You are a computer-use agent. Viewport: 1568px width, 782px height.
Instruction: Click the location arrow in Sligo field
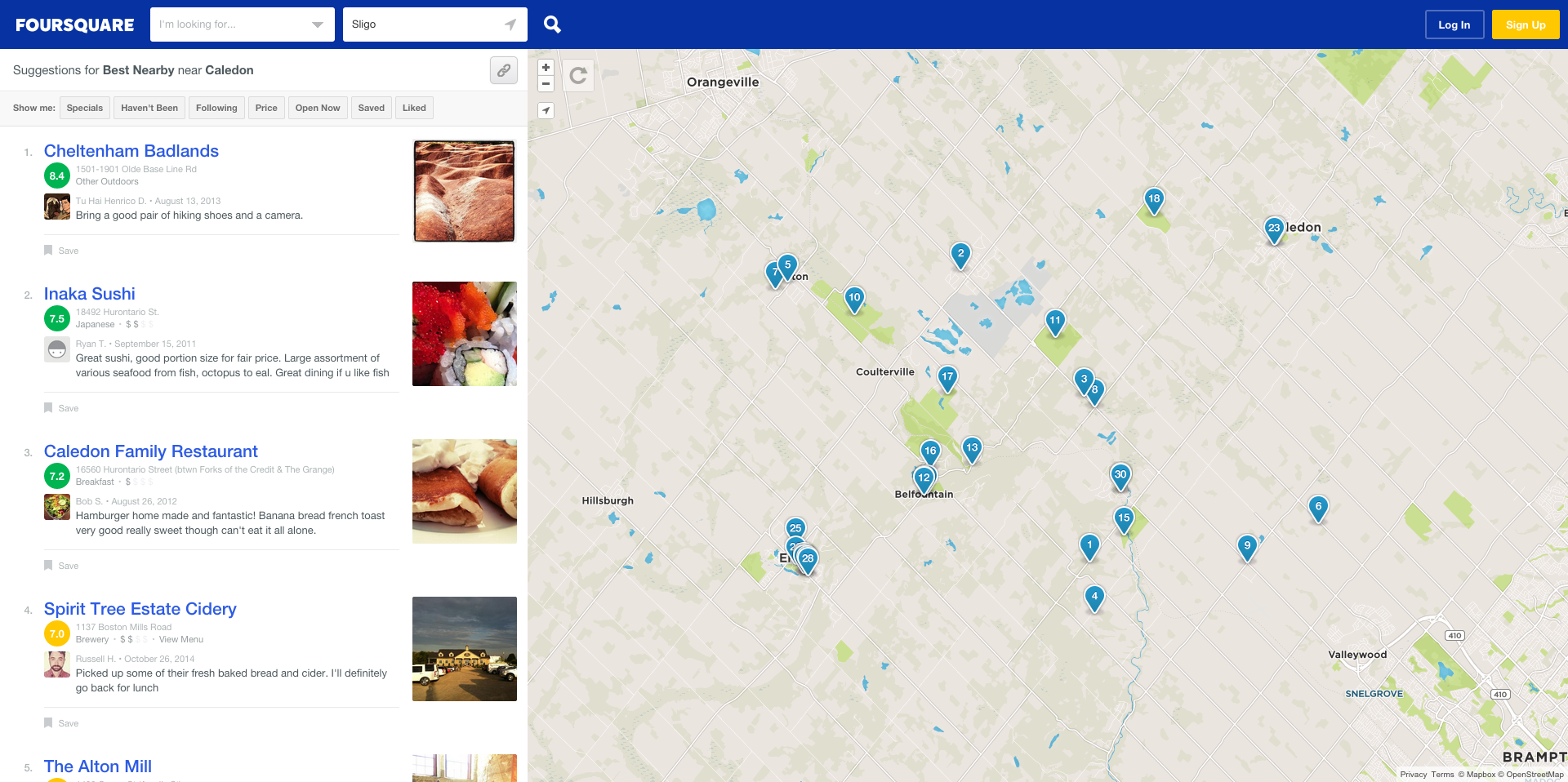(510, 24)
